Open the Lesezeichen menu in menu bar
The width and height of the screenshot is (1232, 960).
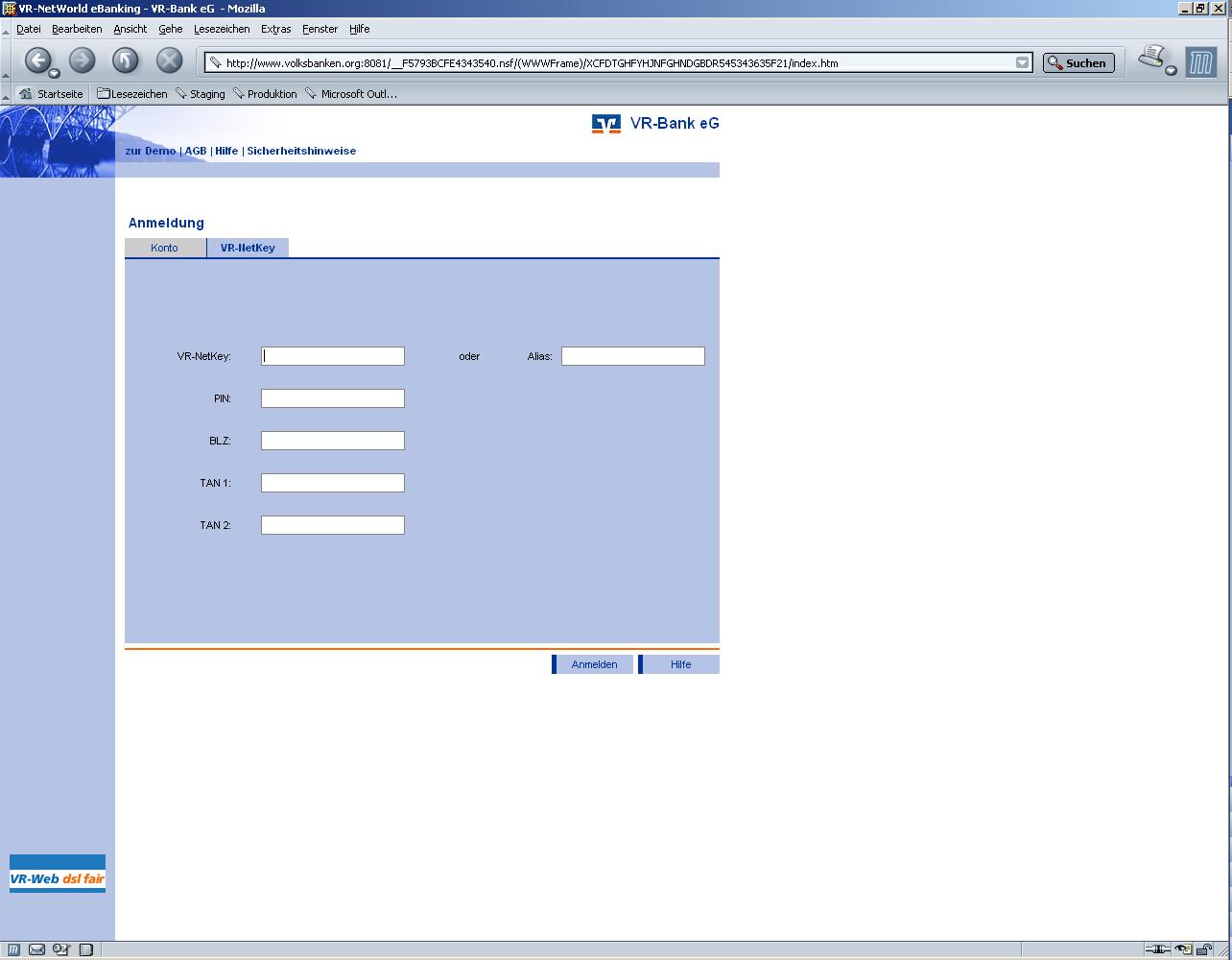click(x=222, y=29)
